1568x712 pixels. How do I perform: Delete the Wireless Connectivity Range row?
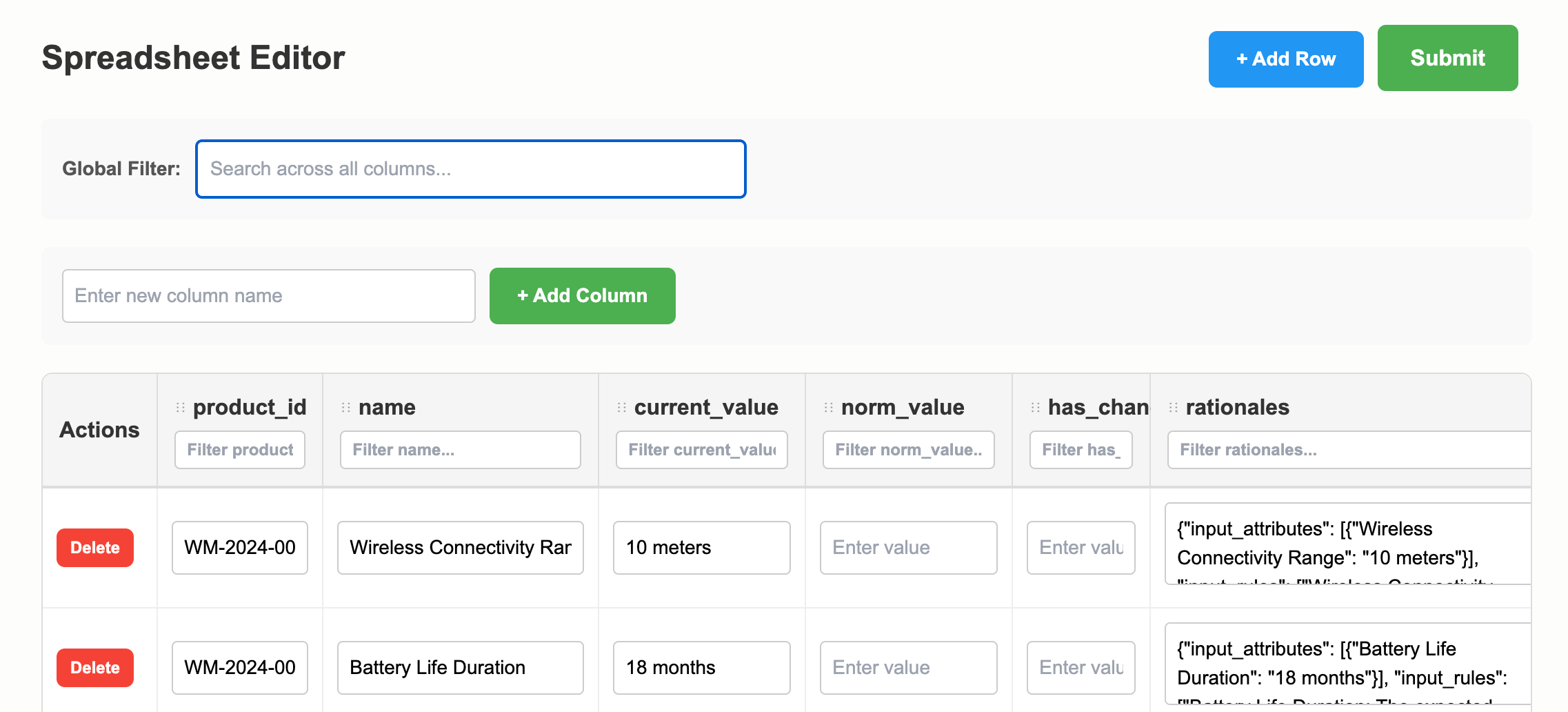(x=95, y=548)
